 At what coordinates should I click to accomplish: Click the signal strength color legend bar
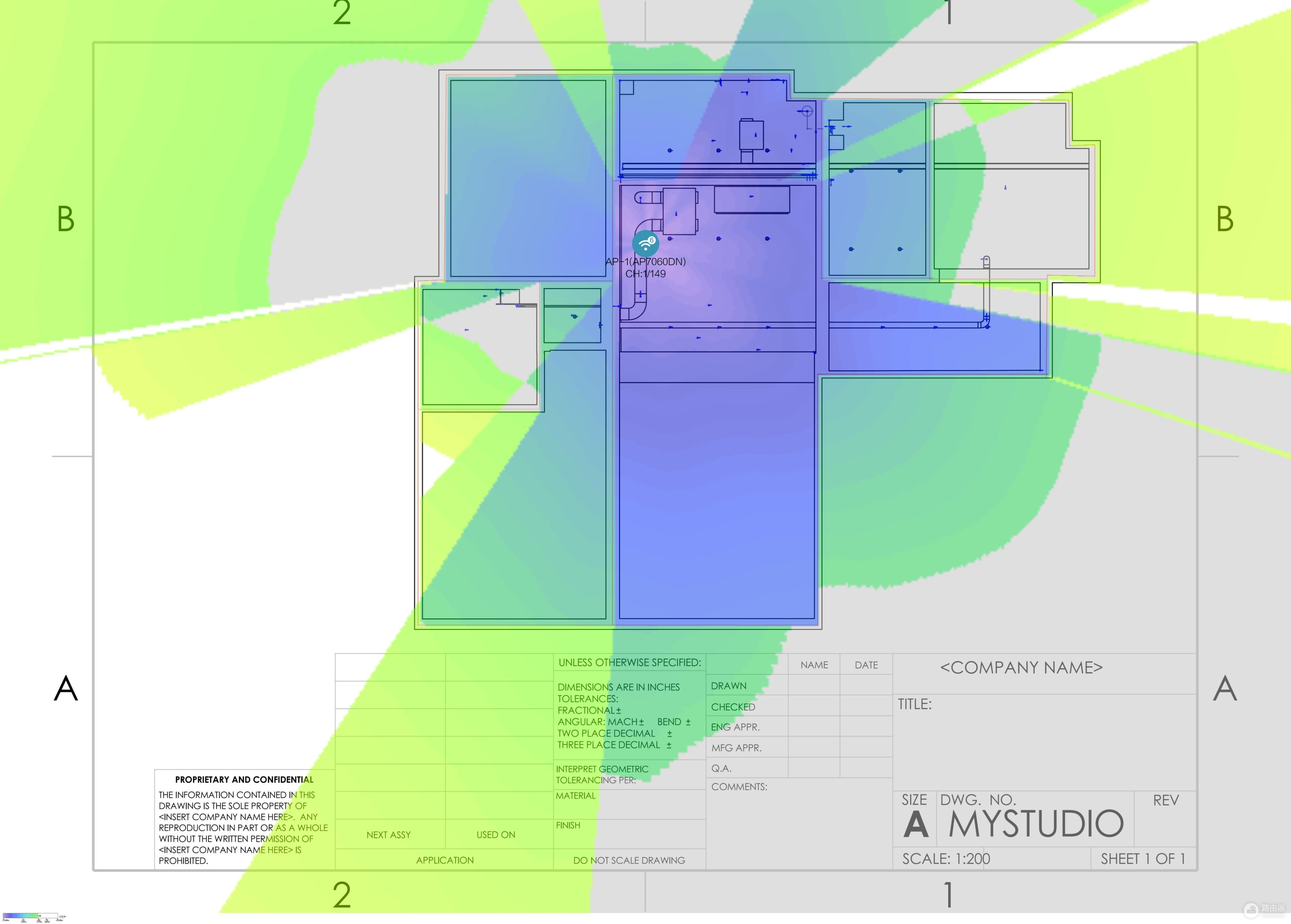[30, 916]
